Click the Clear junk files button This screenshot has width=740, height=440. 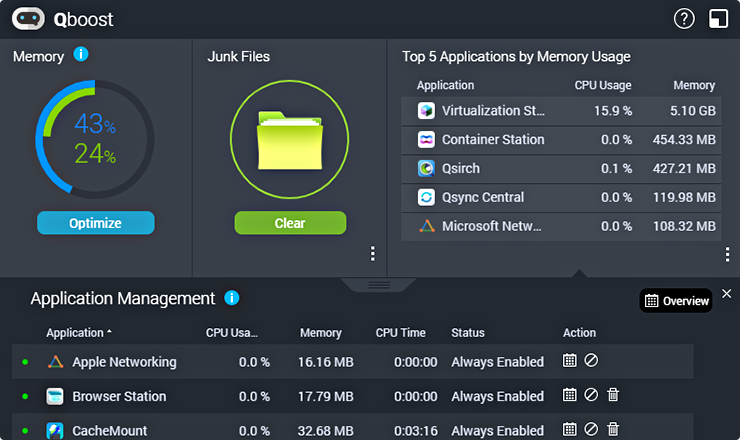[x=290, y=223]
